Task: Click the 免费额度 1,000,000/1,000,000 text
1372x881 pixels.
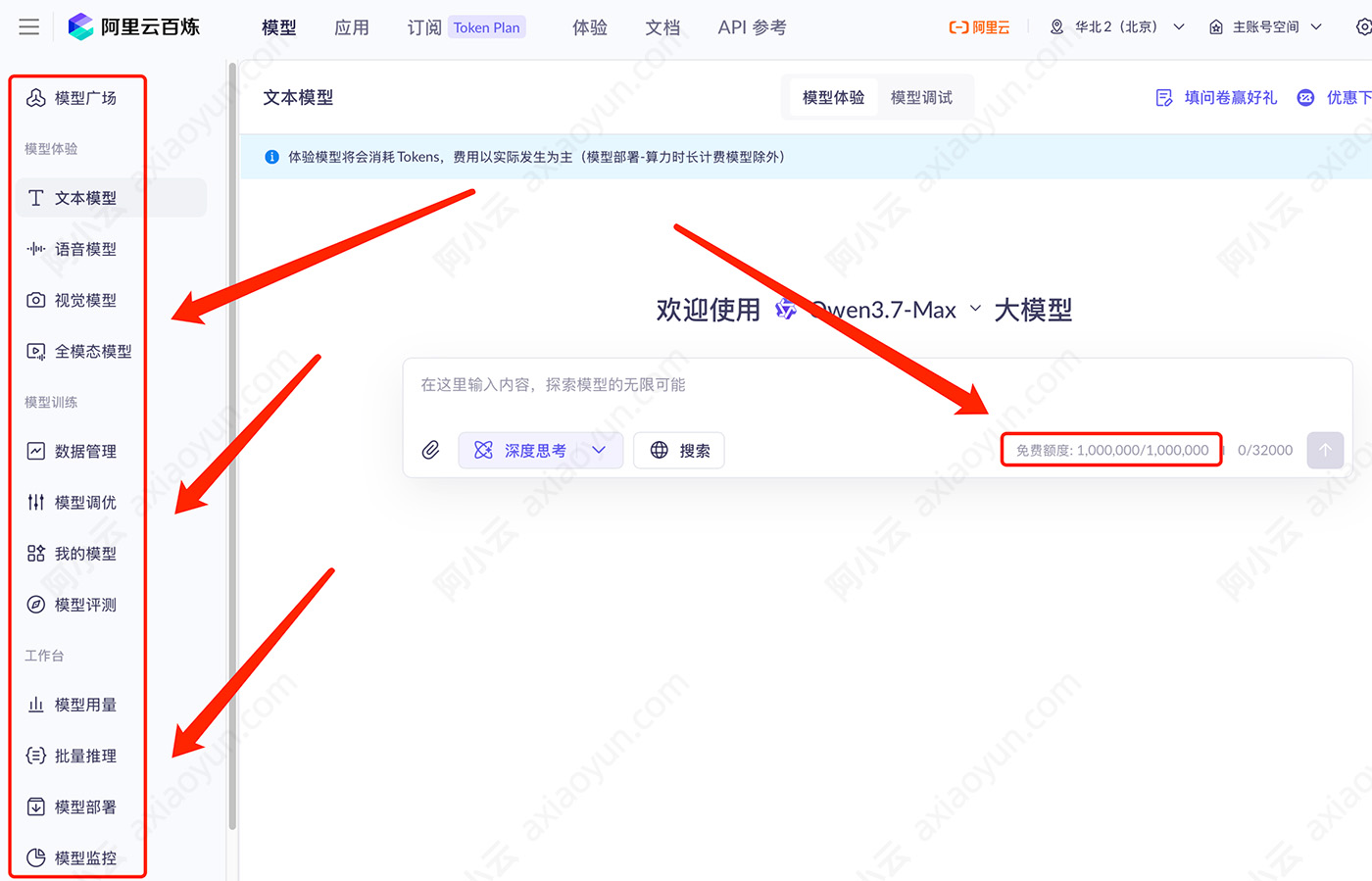Action: coord(1112,450)
